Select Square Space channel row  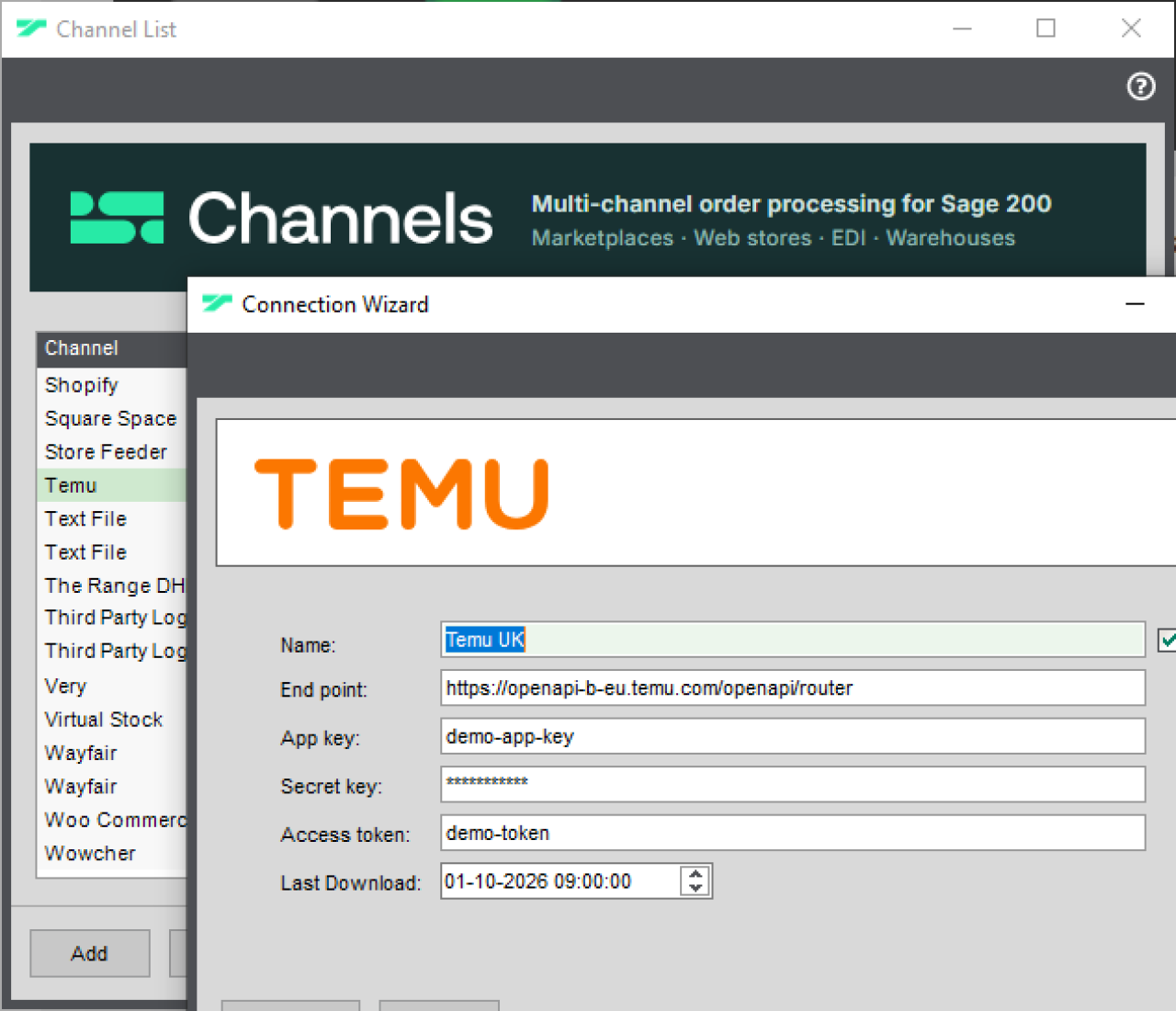112,418
